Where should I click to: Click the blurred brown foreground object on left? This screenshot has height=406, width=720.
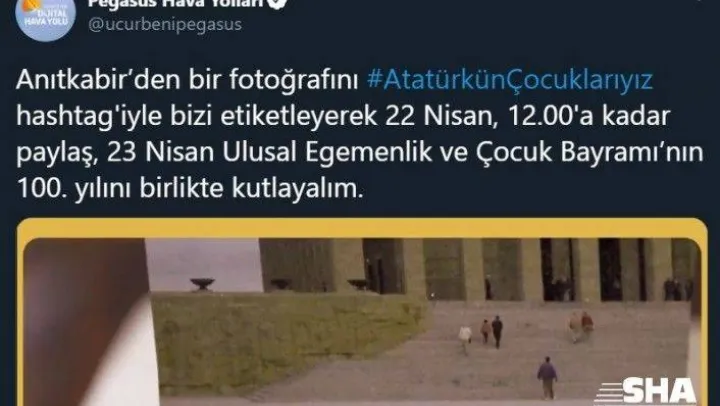tap(90, 321)
